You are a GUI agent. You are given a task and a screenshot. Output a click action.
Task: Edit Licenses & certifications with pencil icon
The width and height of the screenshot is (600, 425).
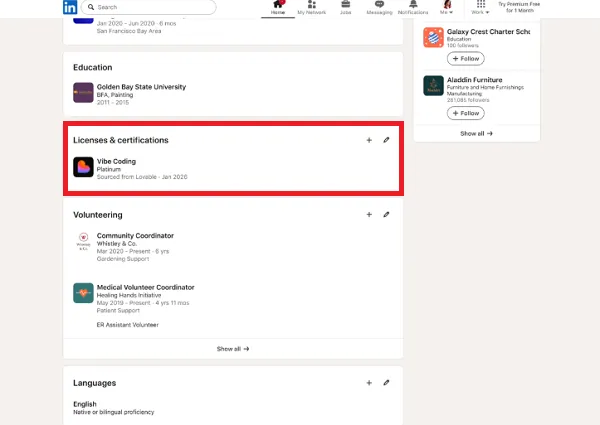coord(387,140)
